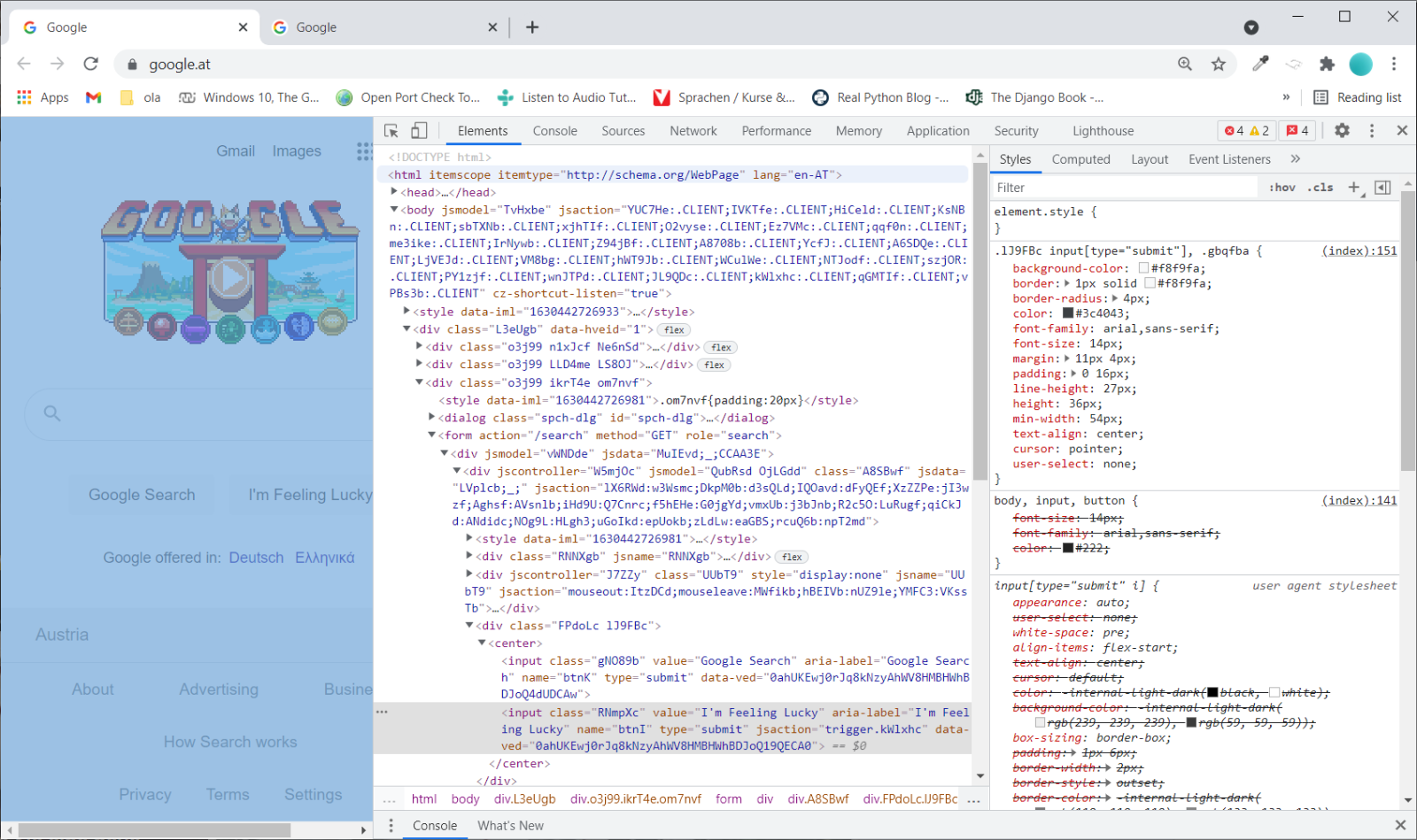Select div.A8SBwf in the breadcrumb bar
The height and width of the screenshot is (840, 1417).
tap(818, 798)
